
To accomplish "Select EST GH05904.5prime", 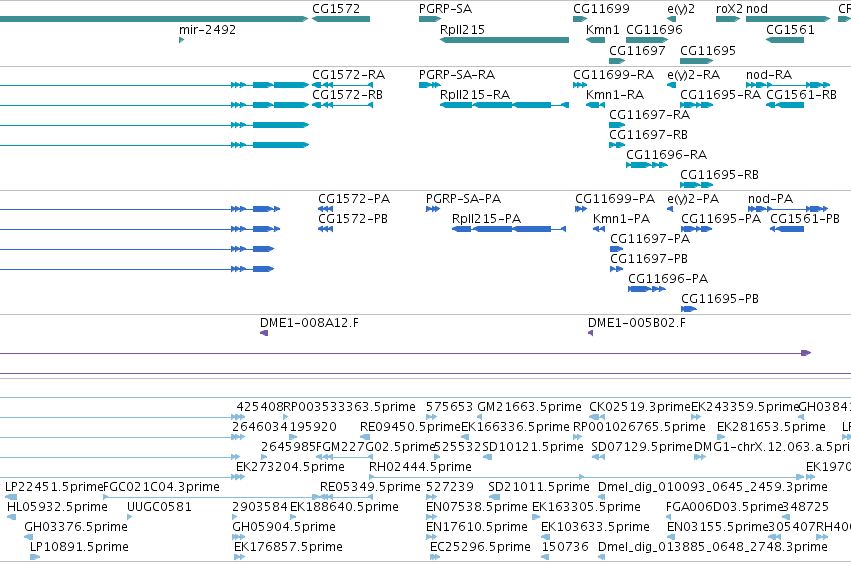I will point(284,527).
